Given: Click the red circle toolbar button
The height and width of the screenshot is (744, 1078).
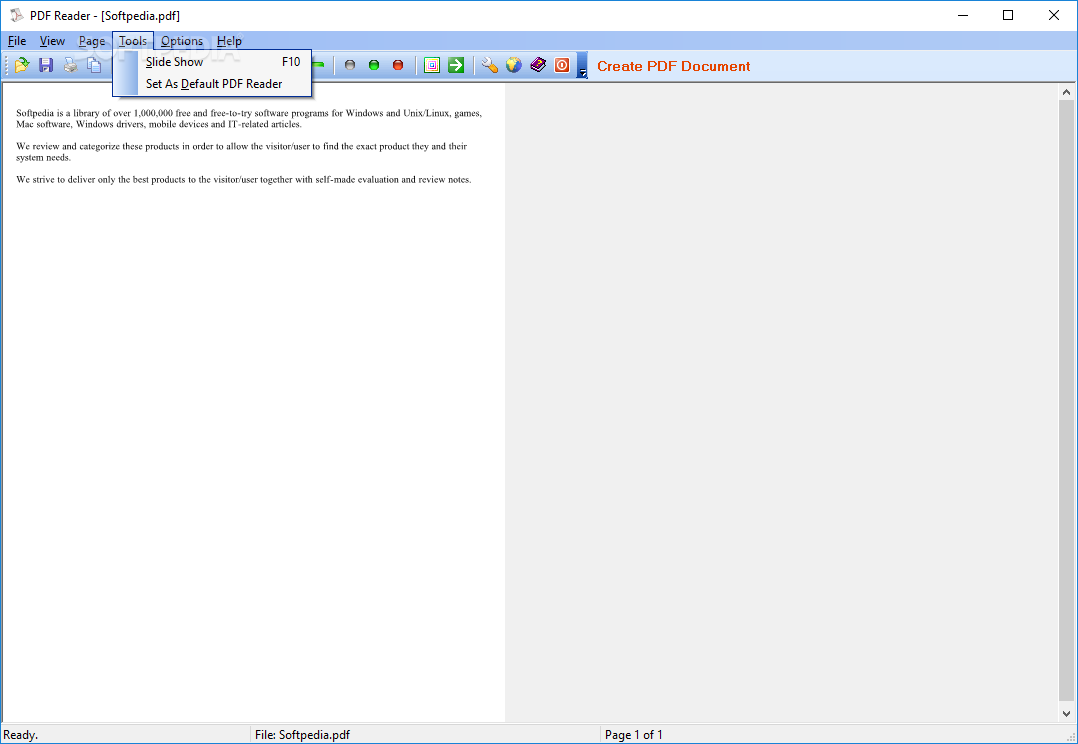Looking at the screenshot, I should 398,65.
